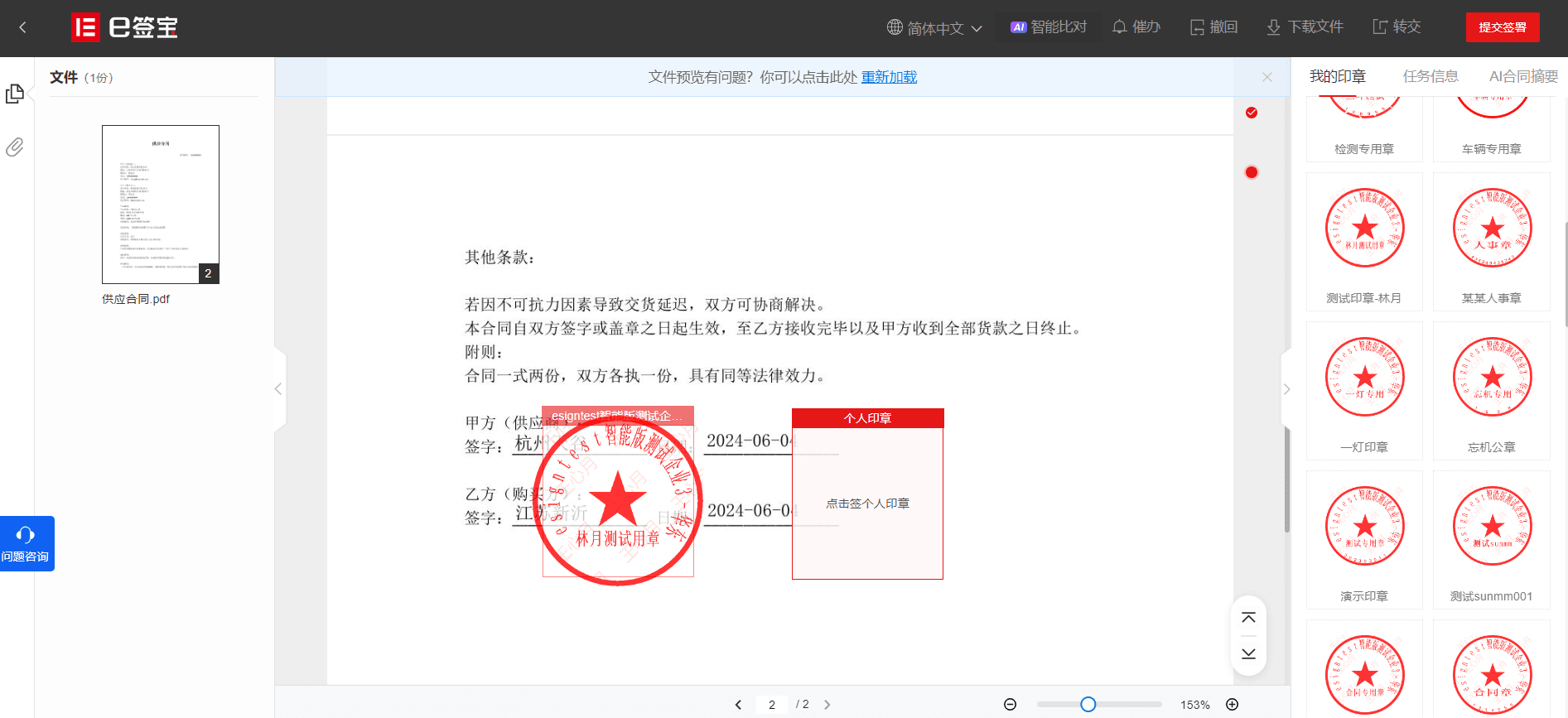
Task: Click the page number input field
Action: [772, 705]
